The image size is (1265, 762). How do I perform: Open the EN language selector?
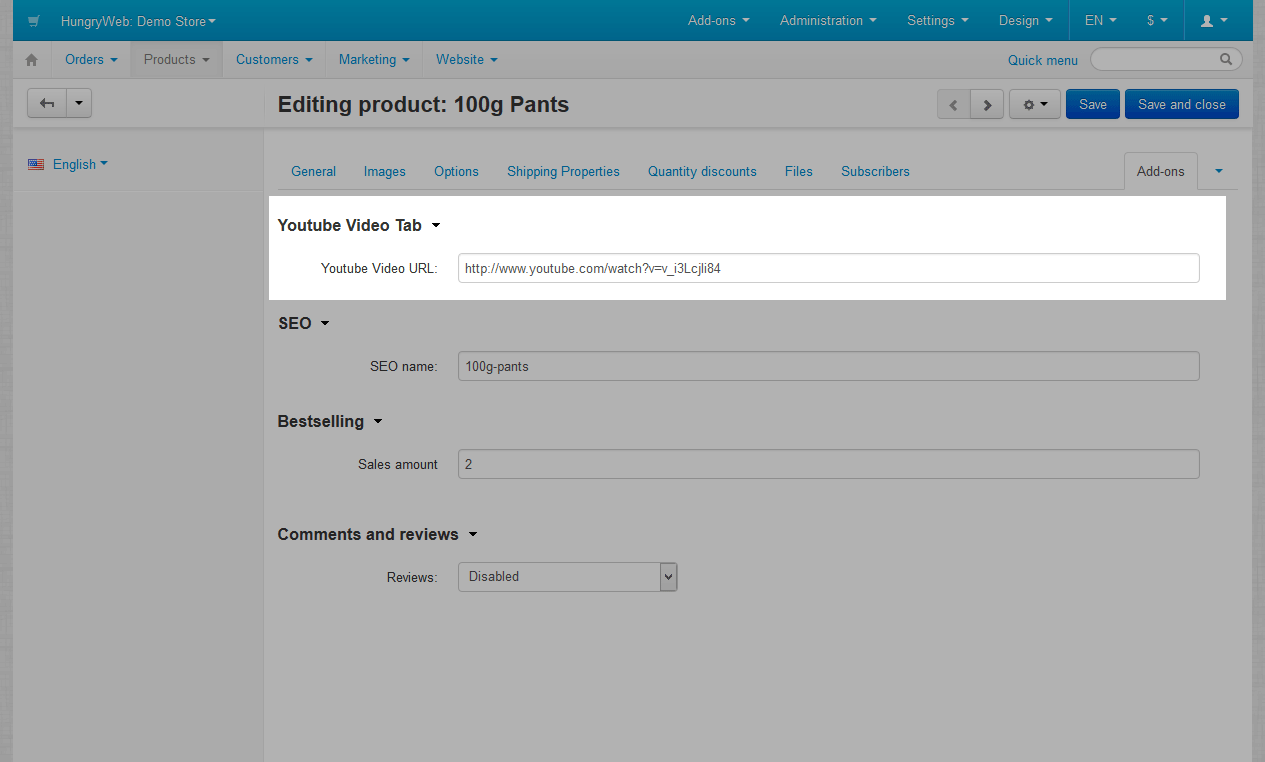coord(1101,20)
